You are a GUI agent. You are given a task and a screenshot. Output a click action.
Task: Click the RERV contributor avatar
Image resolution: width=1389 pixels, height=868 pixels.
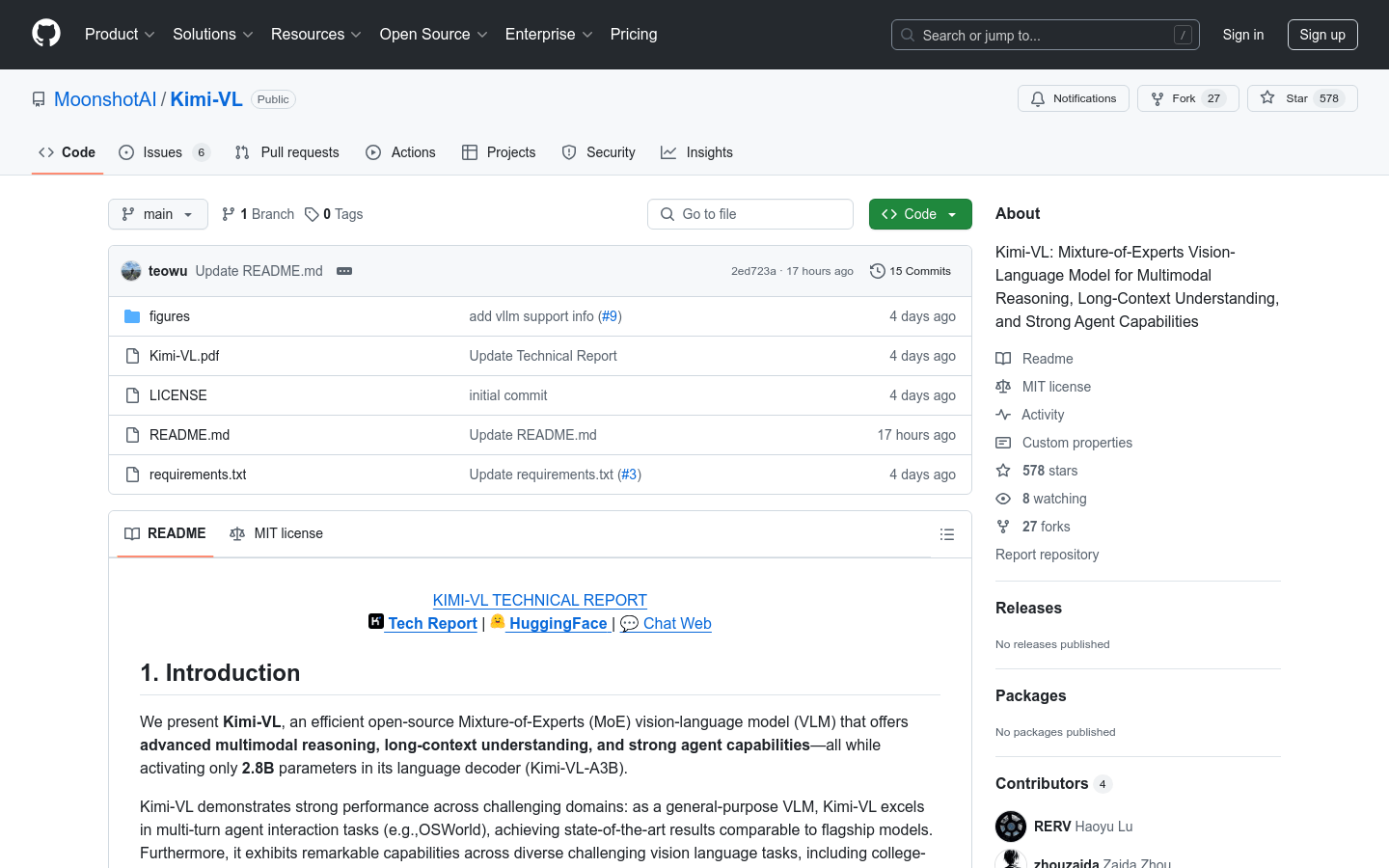(x=1011, y=827)
